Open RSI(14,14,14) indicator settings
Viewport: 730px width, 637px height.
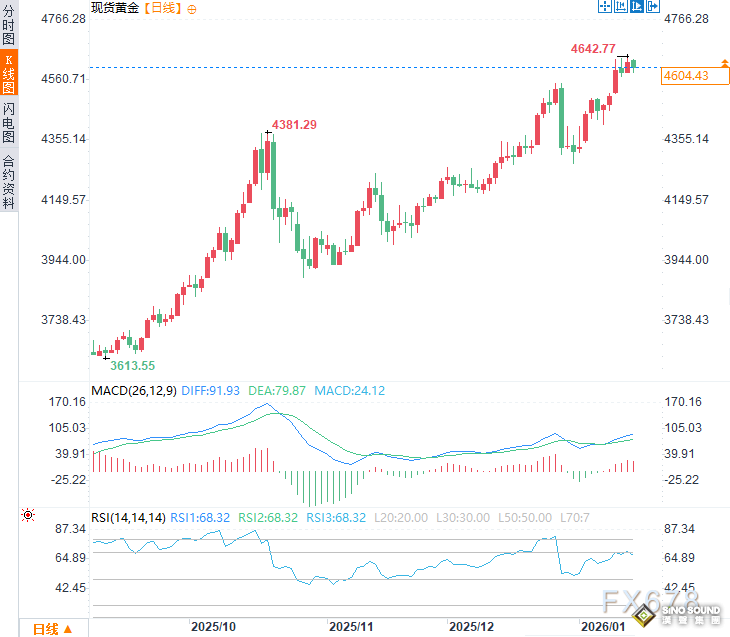pyautogui.click(x=128, y=517)
